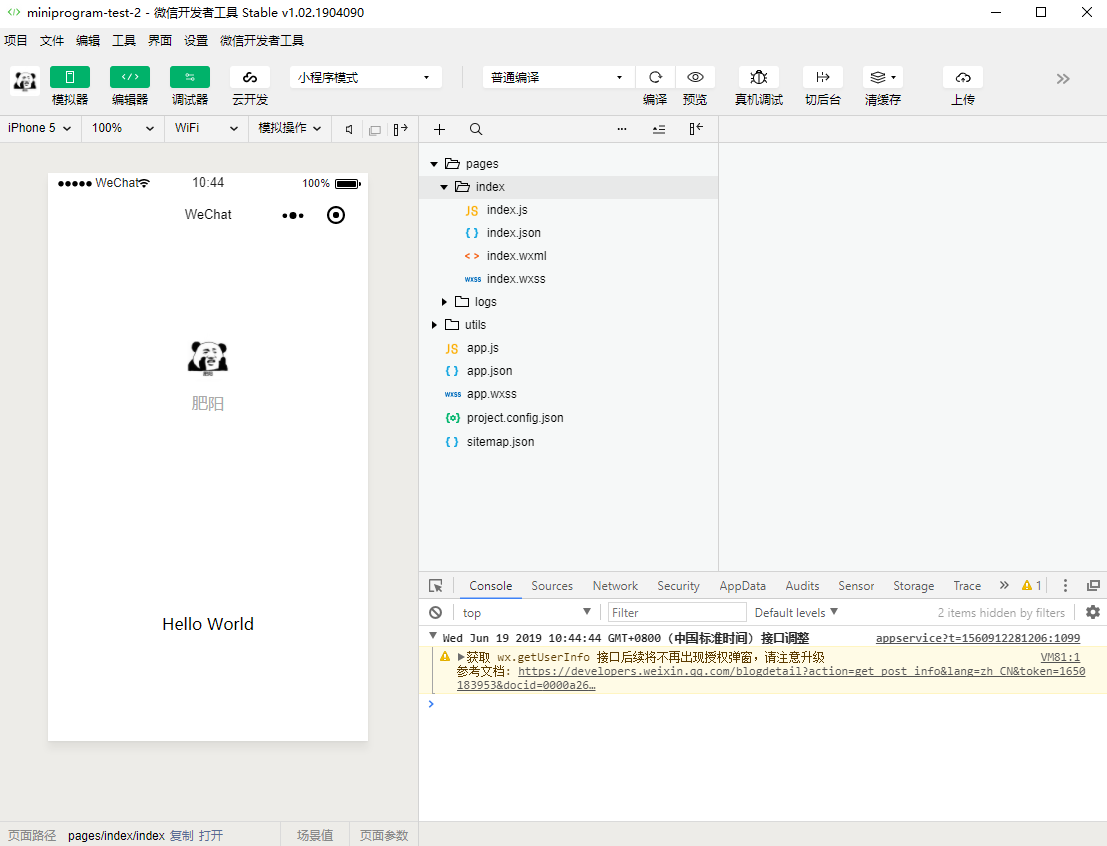Click the user avatar in the toolbar
This screenshot has height=846, width=1107.
[25, 81]
